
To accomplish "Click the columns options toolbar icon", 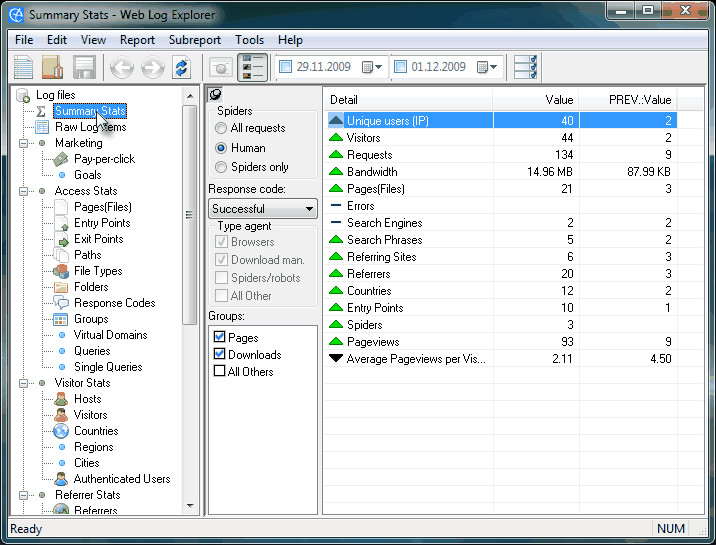I will click(525, 67).
